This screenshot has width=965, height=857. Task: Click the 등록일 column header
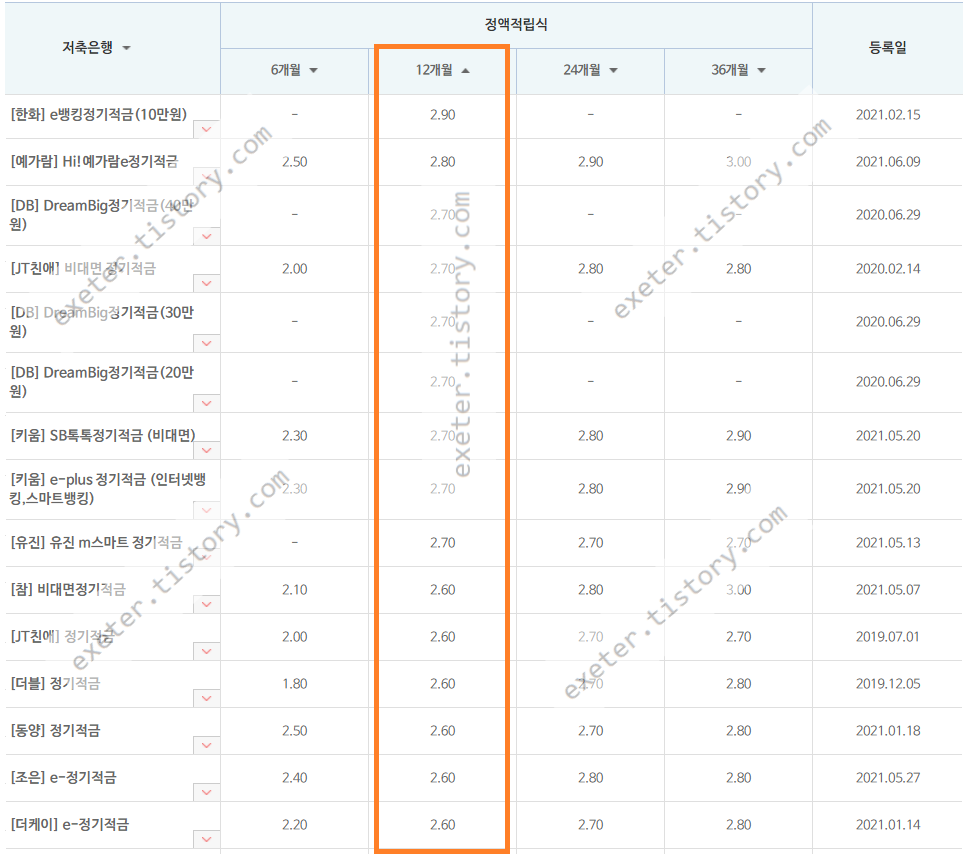(887, 48)
